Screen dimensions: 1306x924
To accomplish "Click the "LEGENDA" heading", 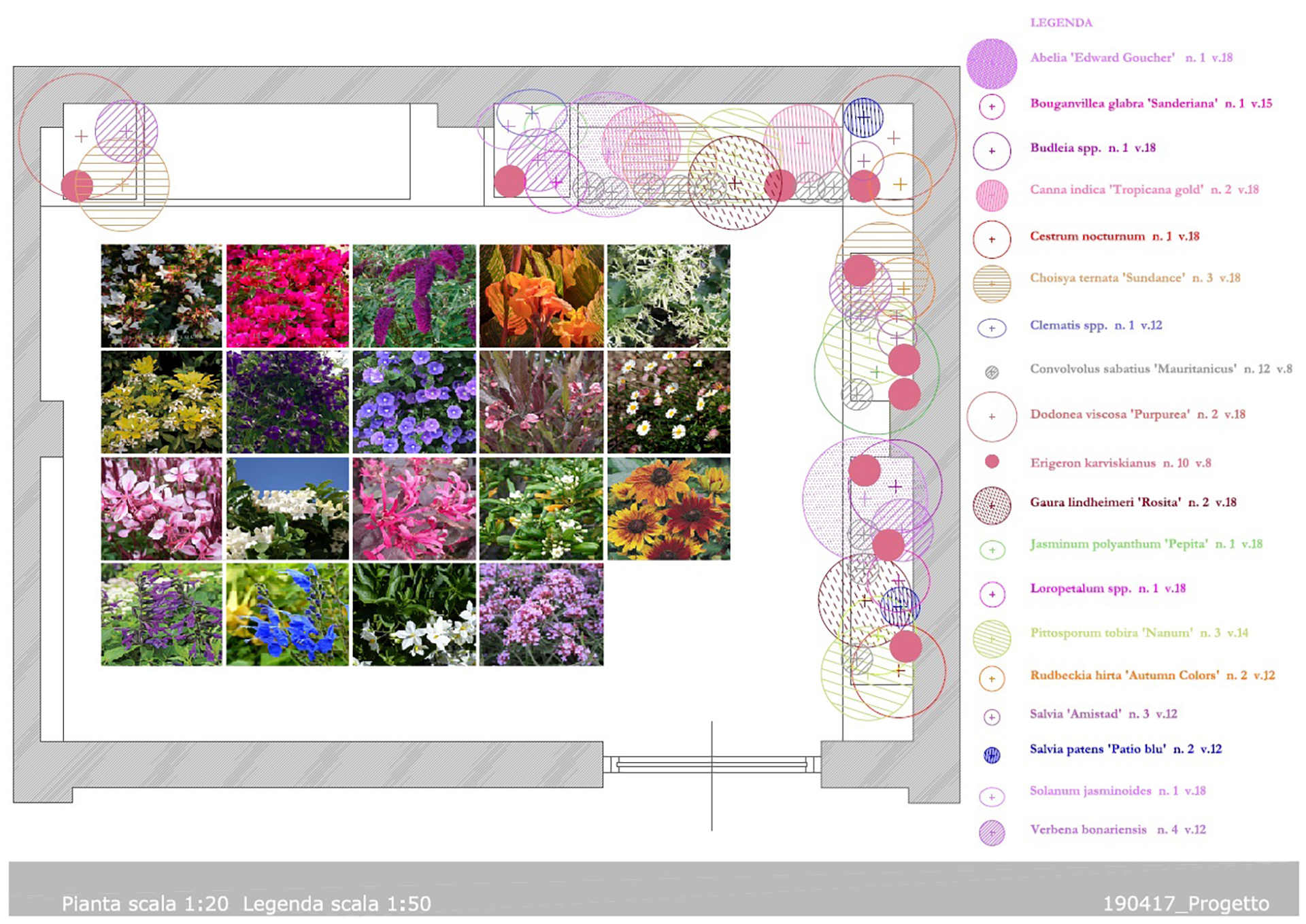I will (x=1061, y=22).
